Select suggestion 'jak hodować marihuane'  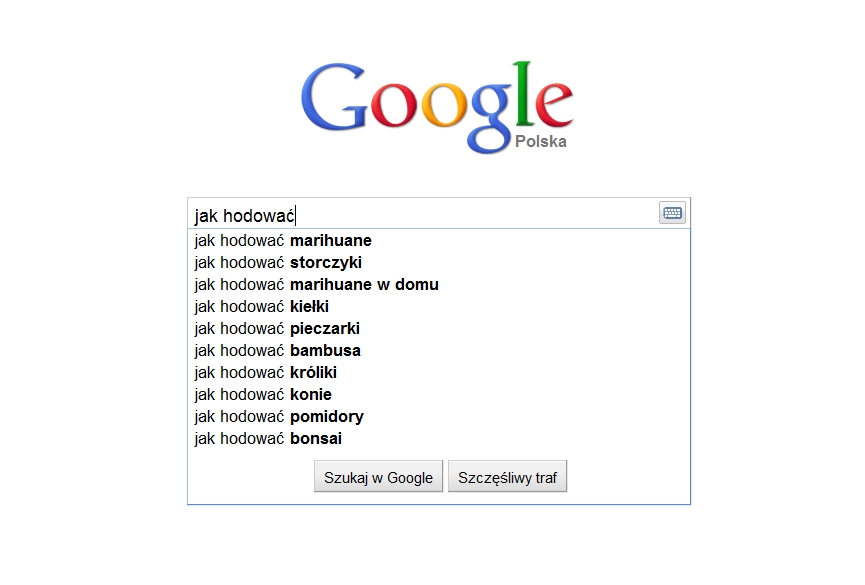tap(439, 241)
